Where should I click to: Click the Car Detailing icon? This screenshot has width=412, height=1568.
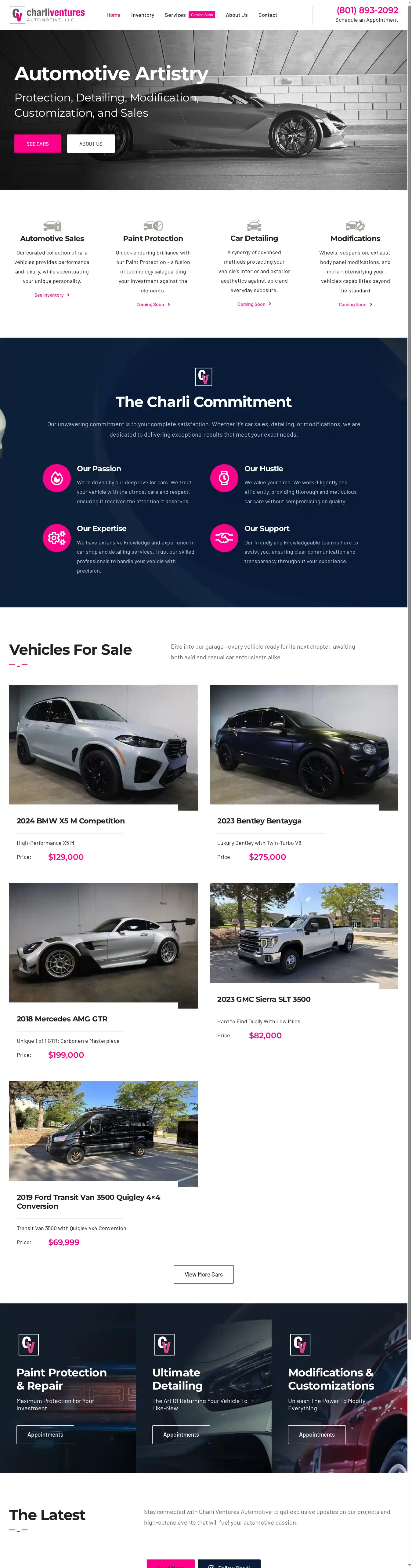click(254, 225)
